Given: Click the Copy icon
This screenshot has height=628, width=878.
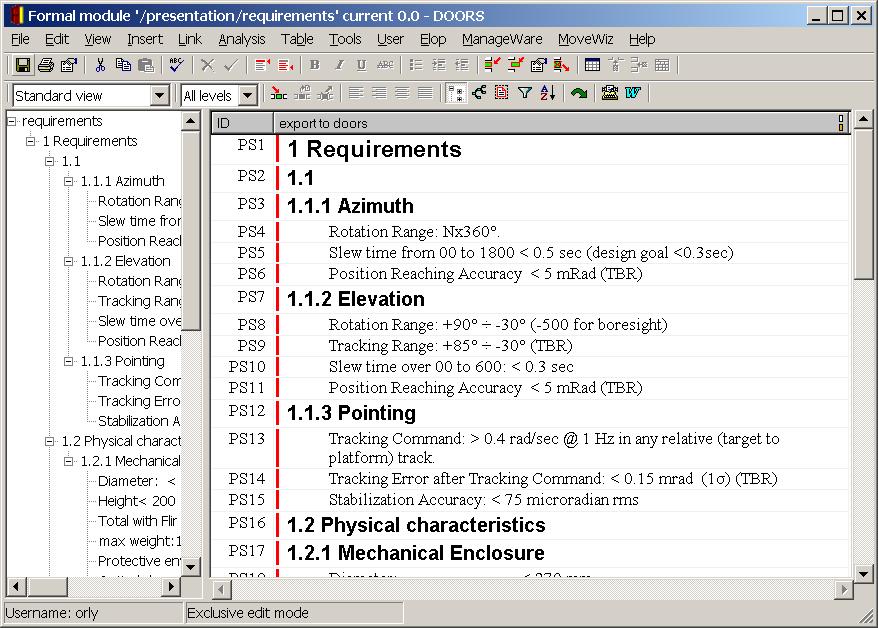Looking at the screenshot, I should [123, 65].
